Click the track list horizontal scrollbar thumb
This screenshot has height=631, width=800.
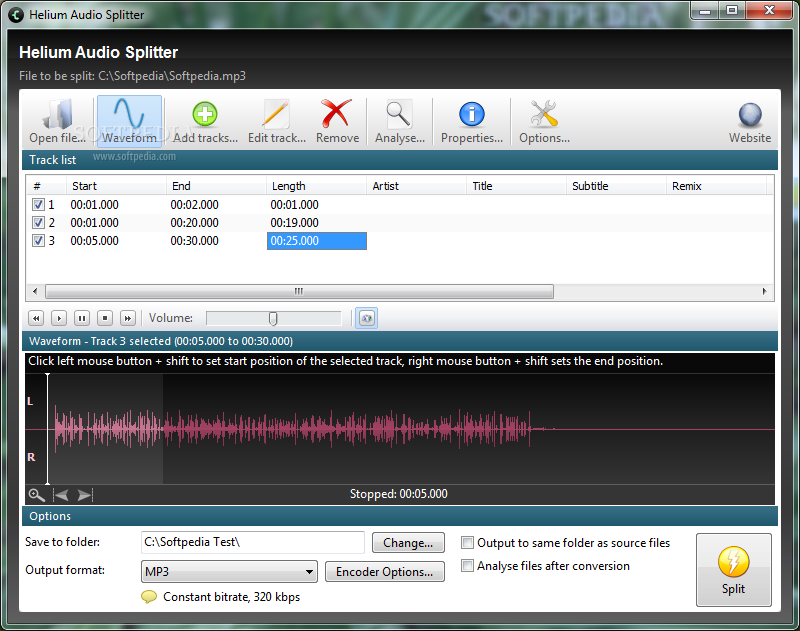tap(299, 291)
